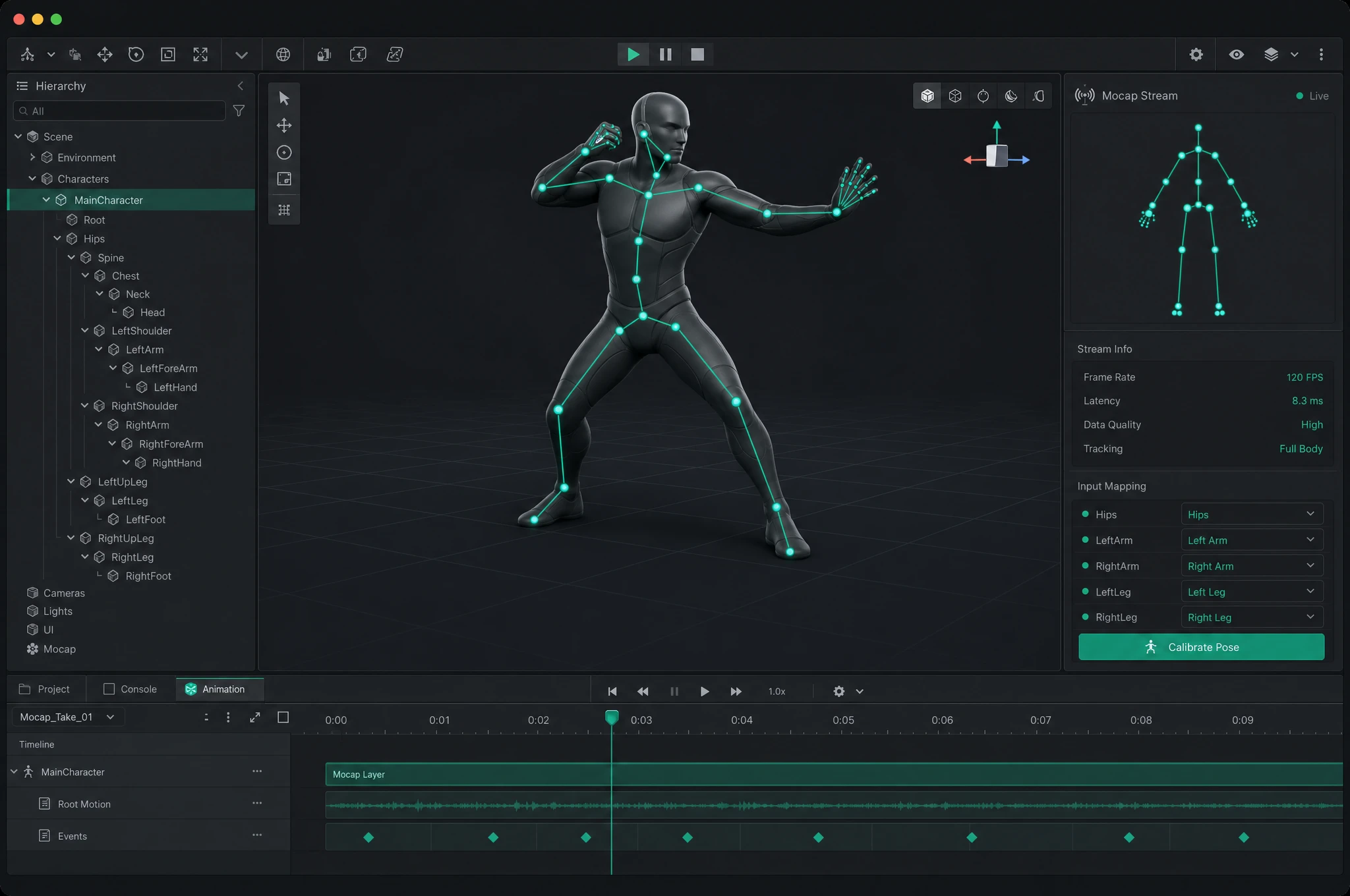The image size is (1350, 896).
Task: Open the Right Arm mapping dropdown
Action: [x=1252, y=565]
